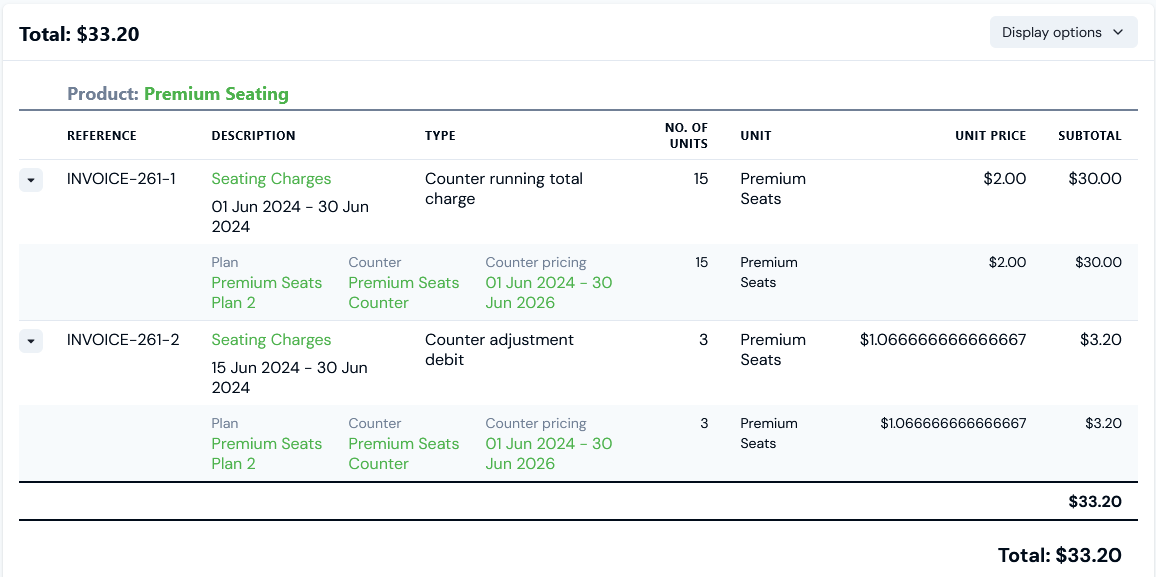The width and height of the screenshot is (1156, 577).
Task: Open the Premium Seating product link
Action: pyautogui.click(x=216, y=94)
